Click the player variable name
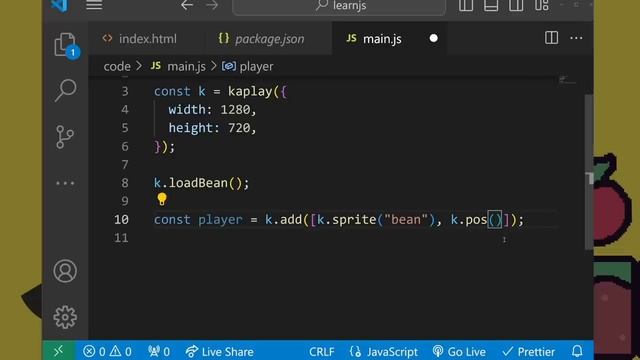Screen dimensions: 640x360 click(x=220, y=220)
